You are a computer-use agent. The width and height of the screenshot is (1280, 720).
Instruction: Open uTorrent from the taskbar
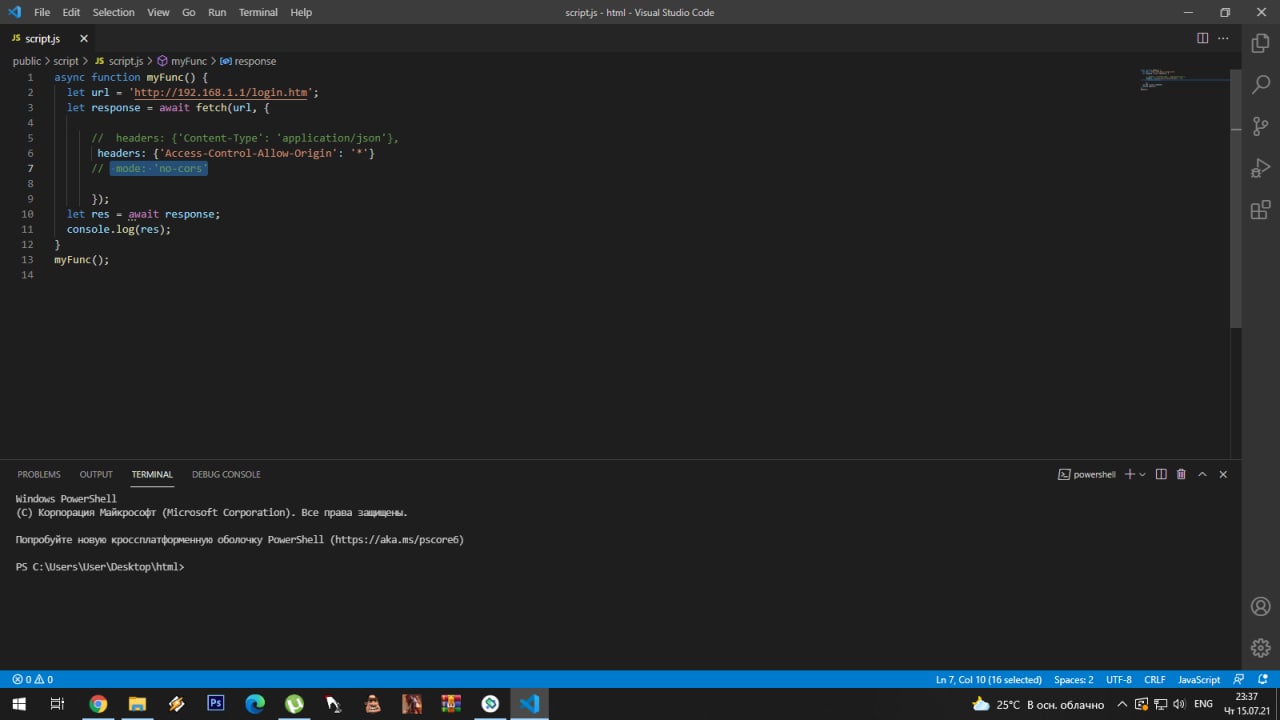294,704
